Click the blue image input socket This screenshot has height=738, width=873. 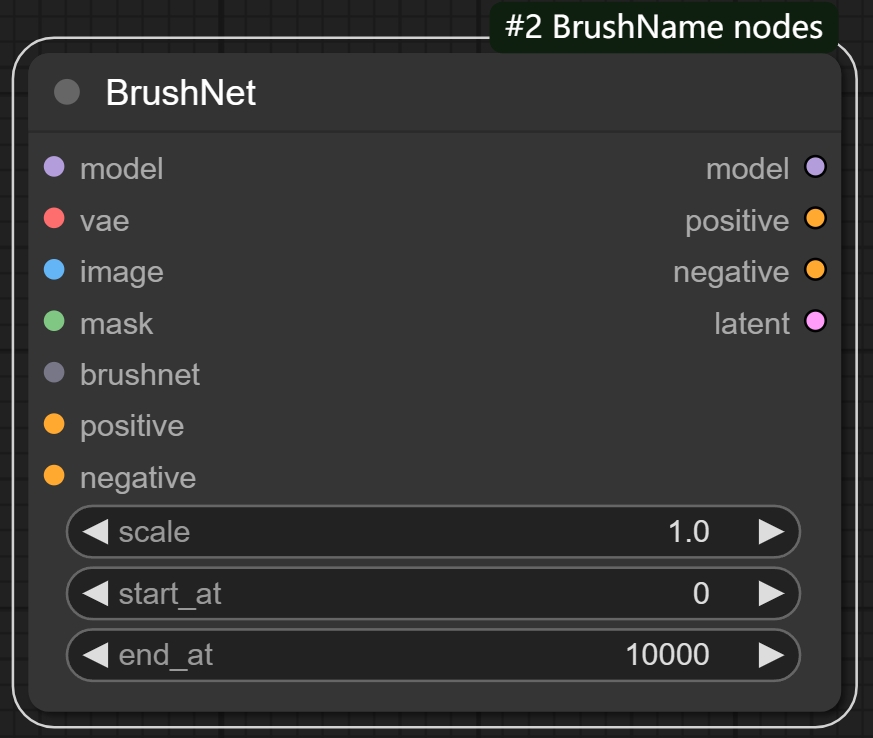(x=54, y=270)
